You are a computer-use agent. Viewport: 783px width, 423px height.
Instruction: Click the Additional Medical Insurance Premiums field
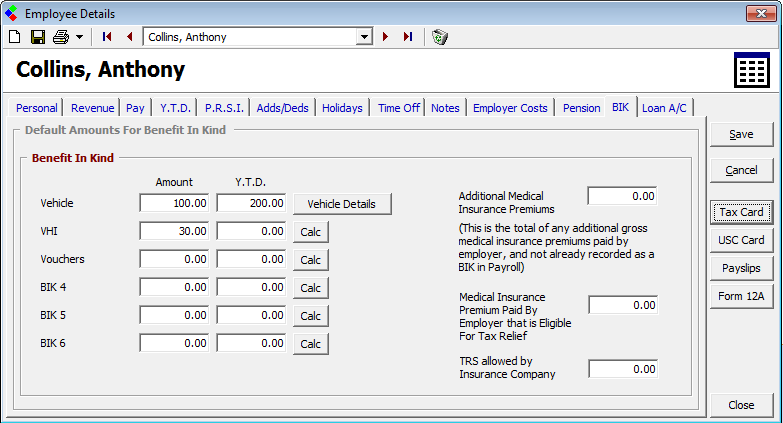point(622,196)
